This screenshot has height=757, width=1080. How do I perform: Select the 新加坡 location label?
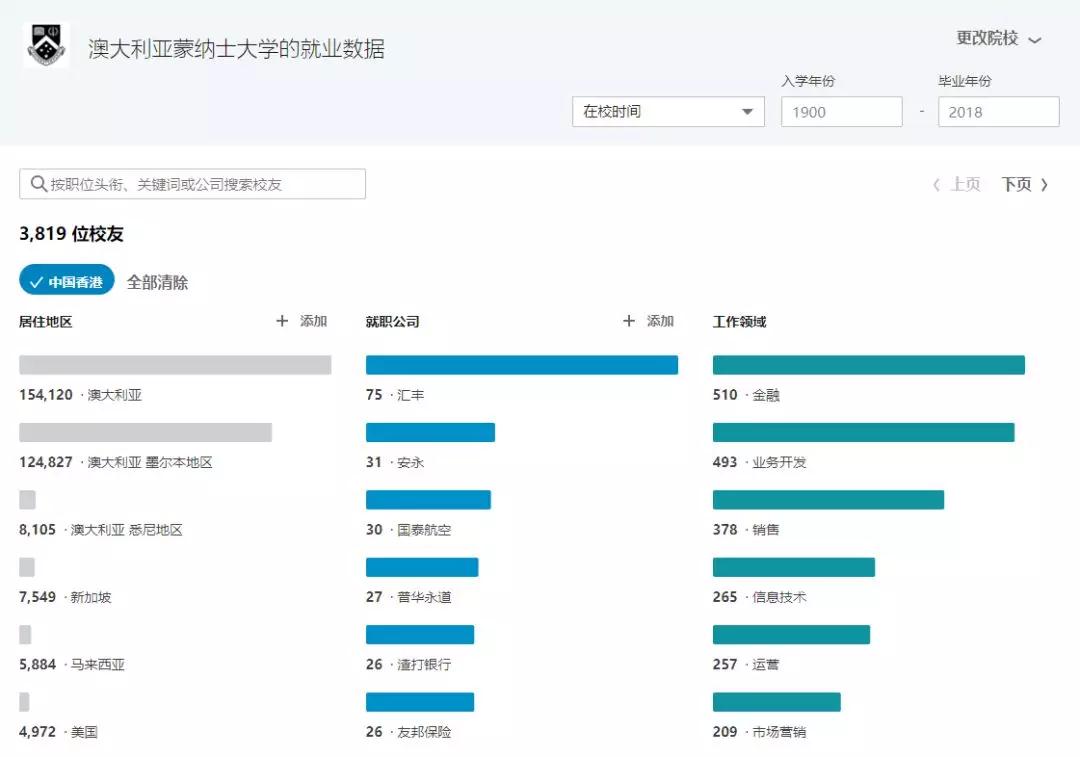(x=91, y=597)
